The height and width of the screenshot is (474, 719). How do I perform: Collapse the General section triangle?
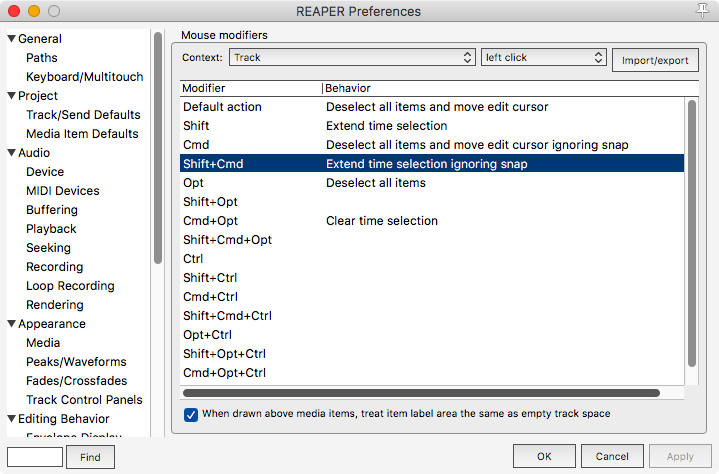pos(12,39)
